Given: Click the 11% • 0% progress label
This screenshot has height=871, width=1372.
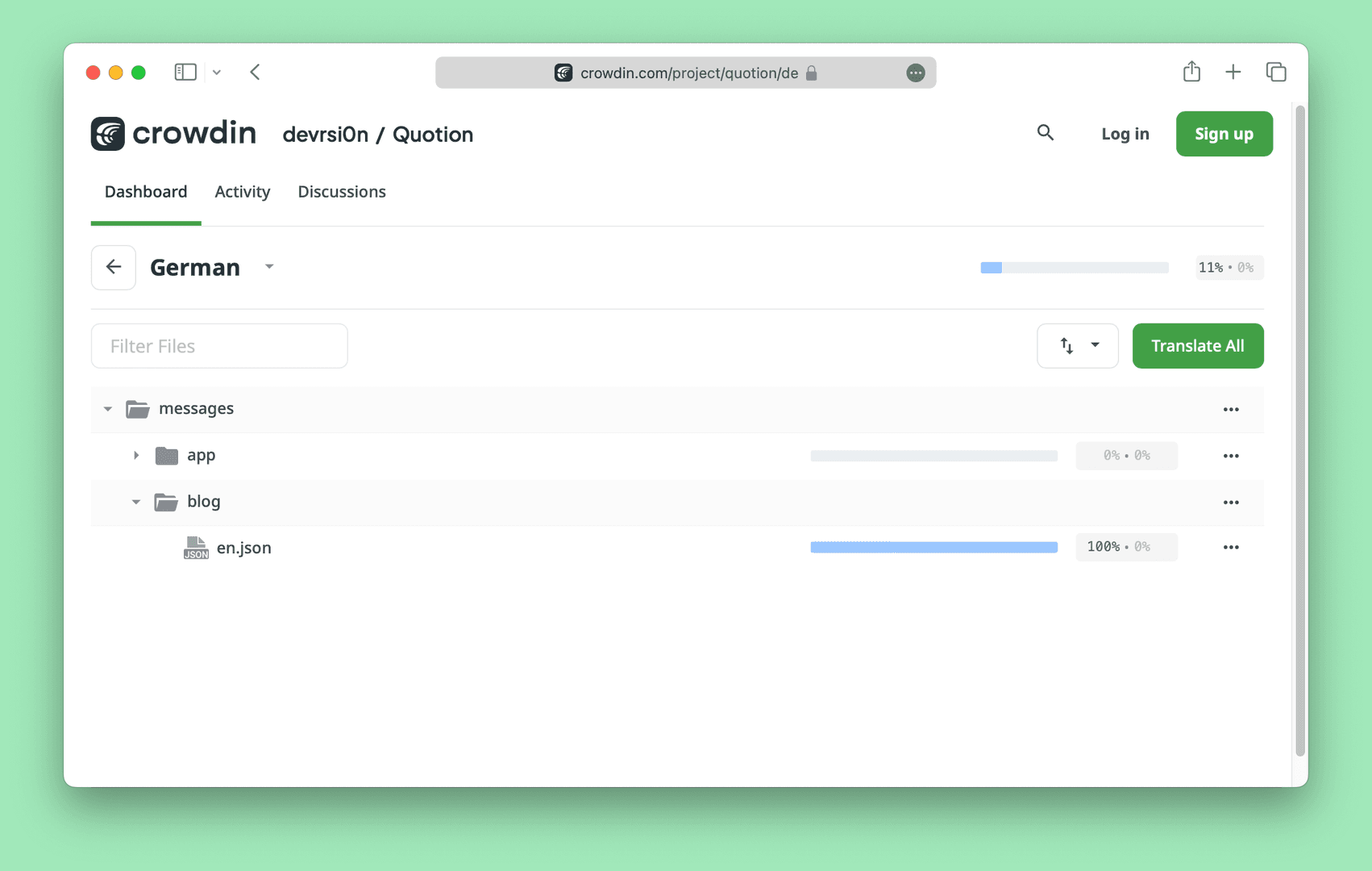Looking at the screenshot, I should 1229,268.
